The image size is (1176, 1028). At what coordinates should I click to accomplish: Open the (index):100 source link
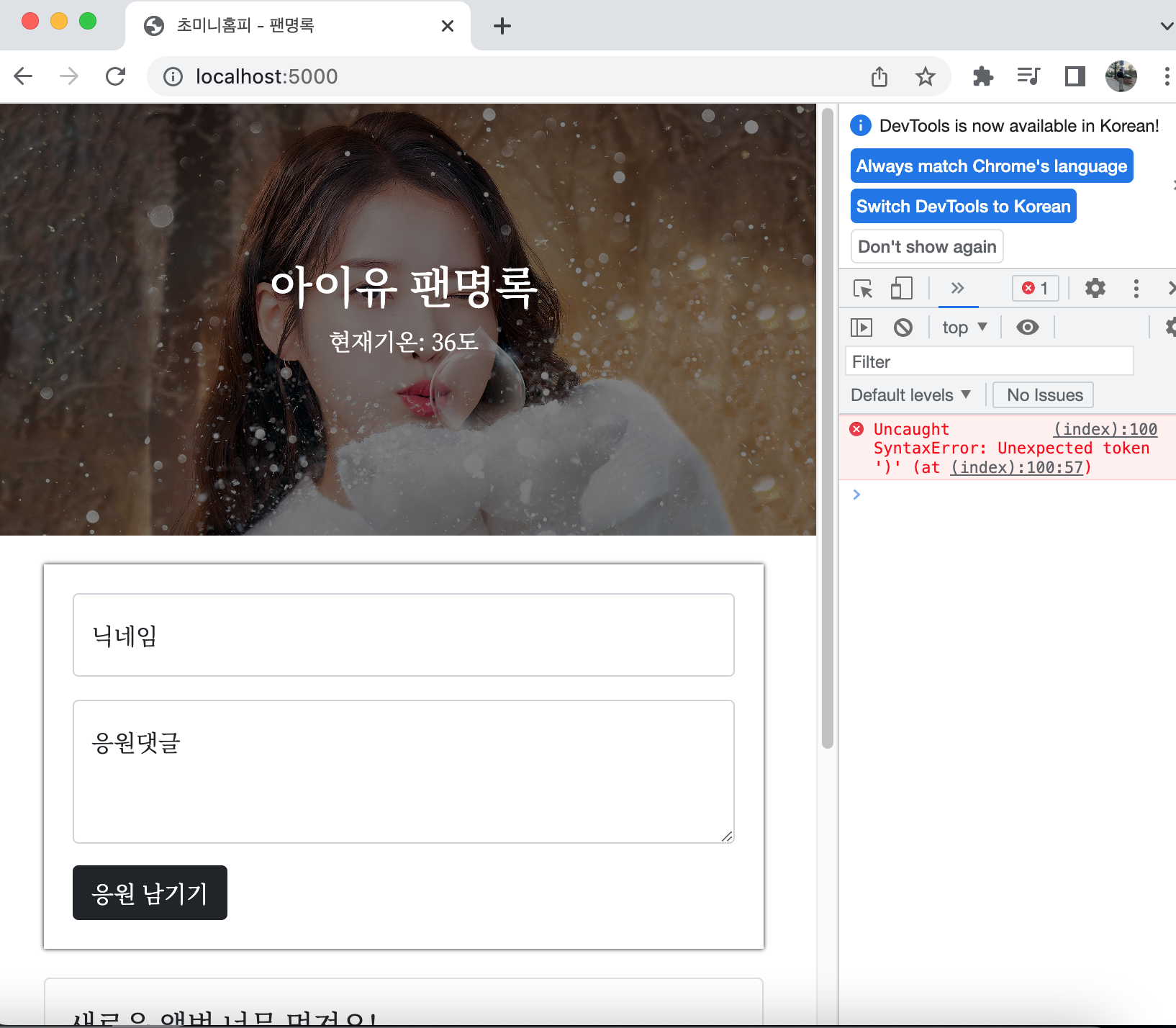[1105, 429]
